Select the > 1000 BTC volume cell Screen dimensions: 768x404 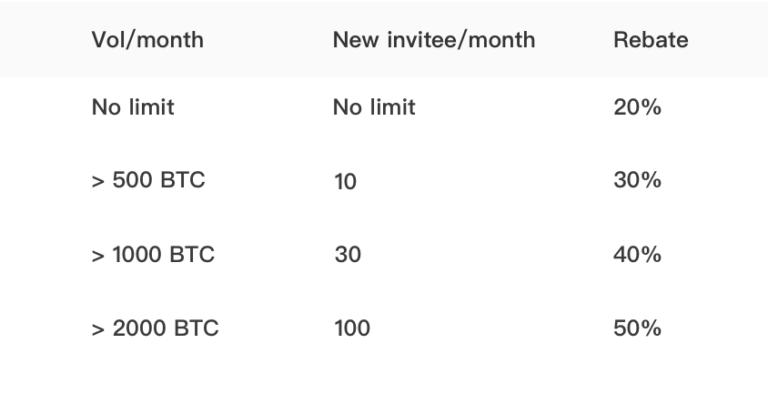(x=153, y=254)
